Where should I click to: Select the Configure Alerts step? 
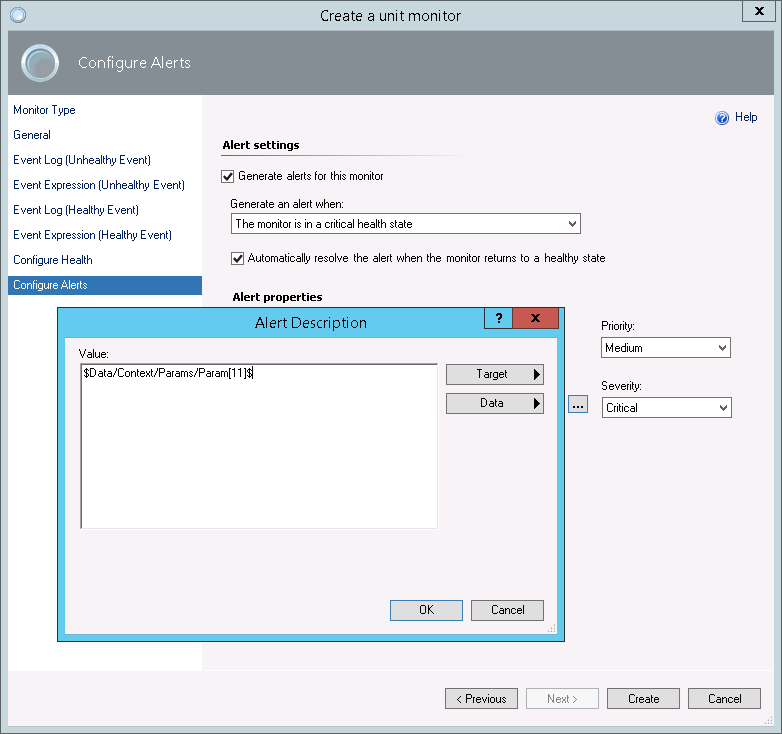(105, 285)
